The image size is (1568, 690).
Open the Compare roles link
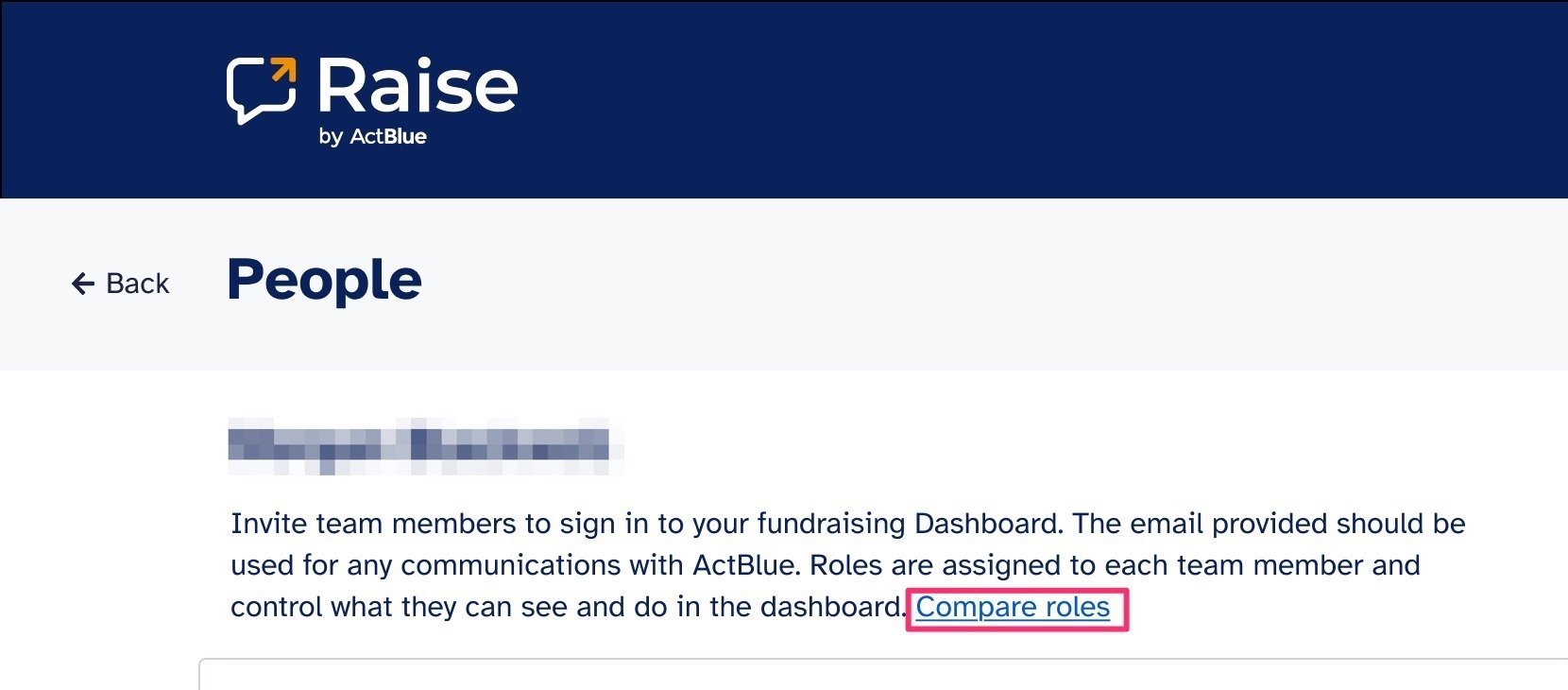click(x=1013, y=607)
